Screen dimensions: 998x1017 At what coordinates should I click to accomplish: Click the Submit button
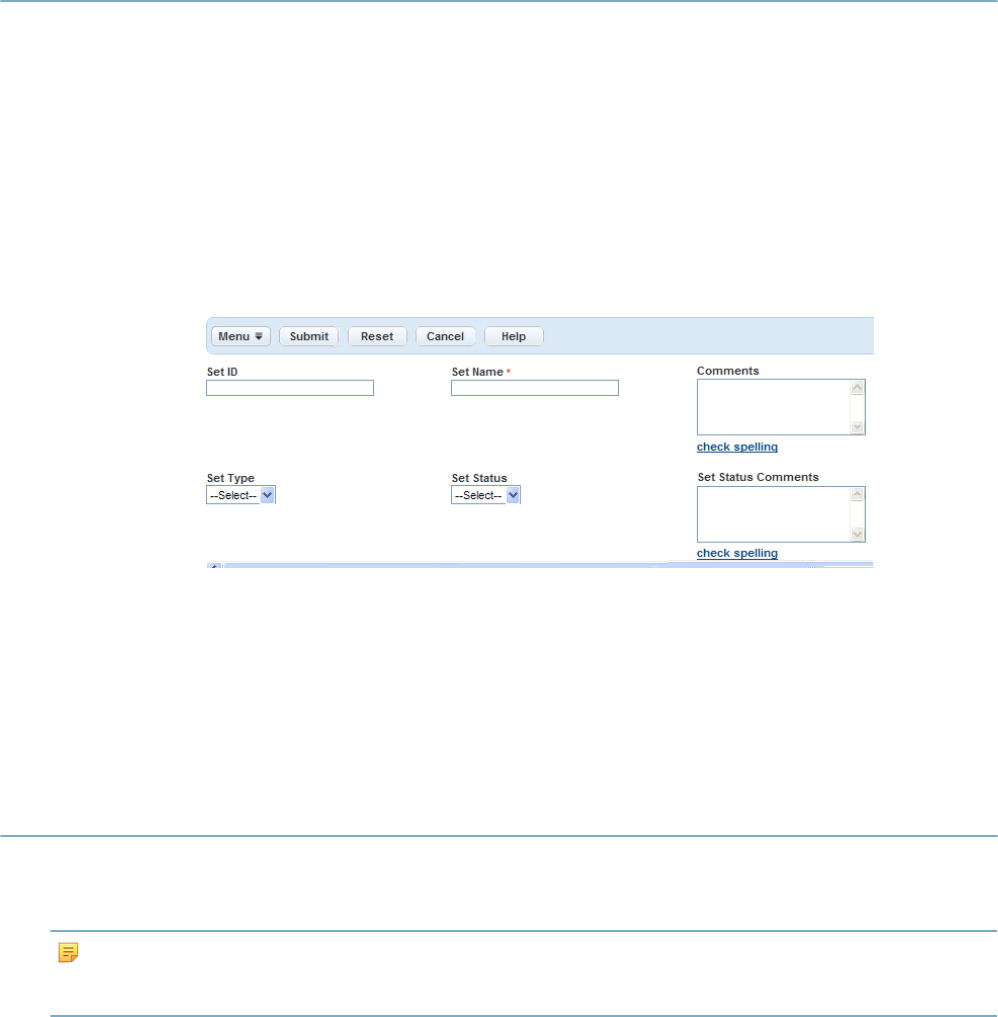[309, 336]
